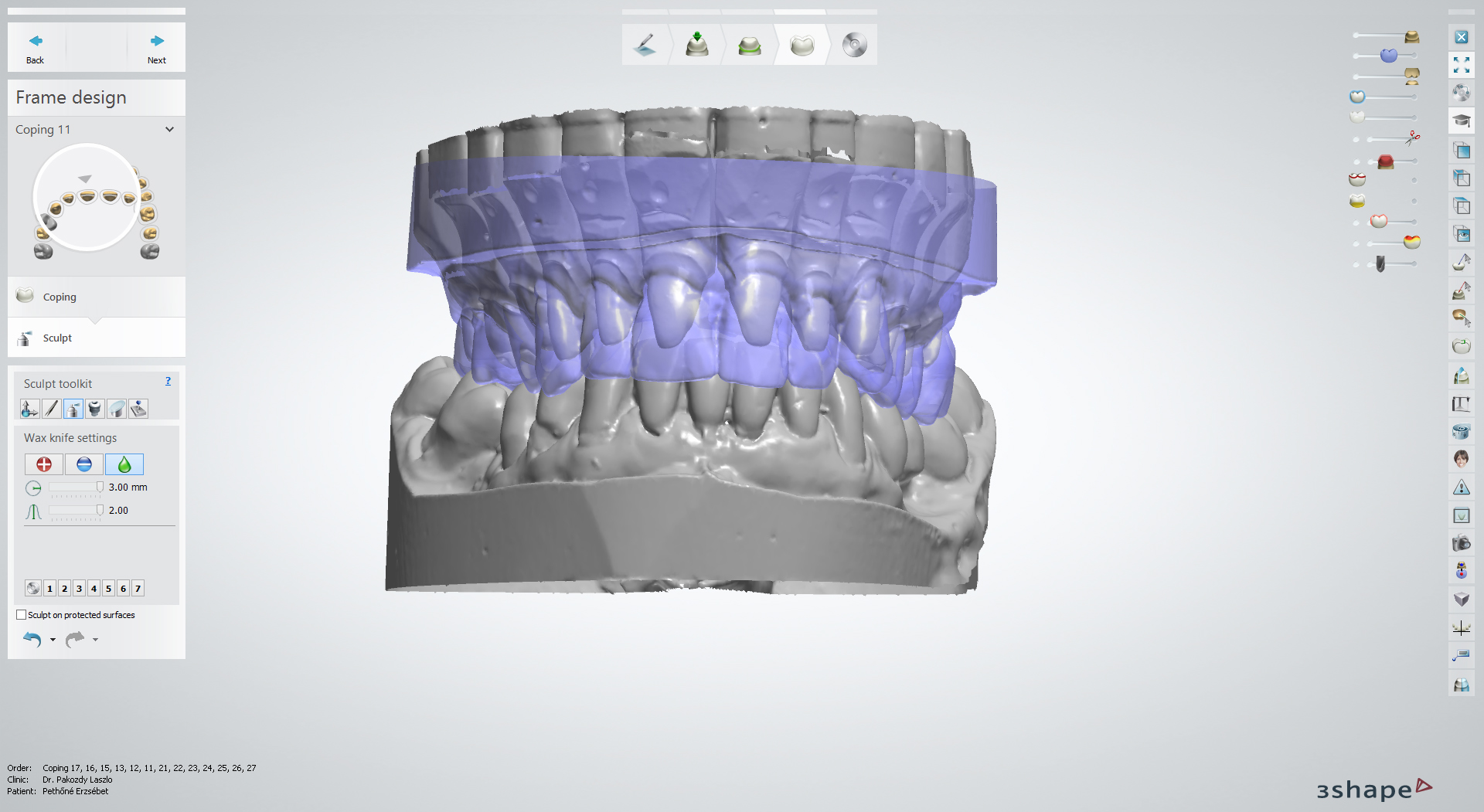Click the undo arrow in sculpt panel
Image resolution: width=1484 pixels, height=812 pixels.
pos(32,639)
